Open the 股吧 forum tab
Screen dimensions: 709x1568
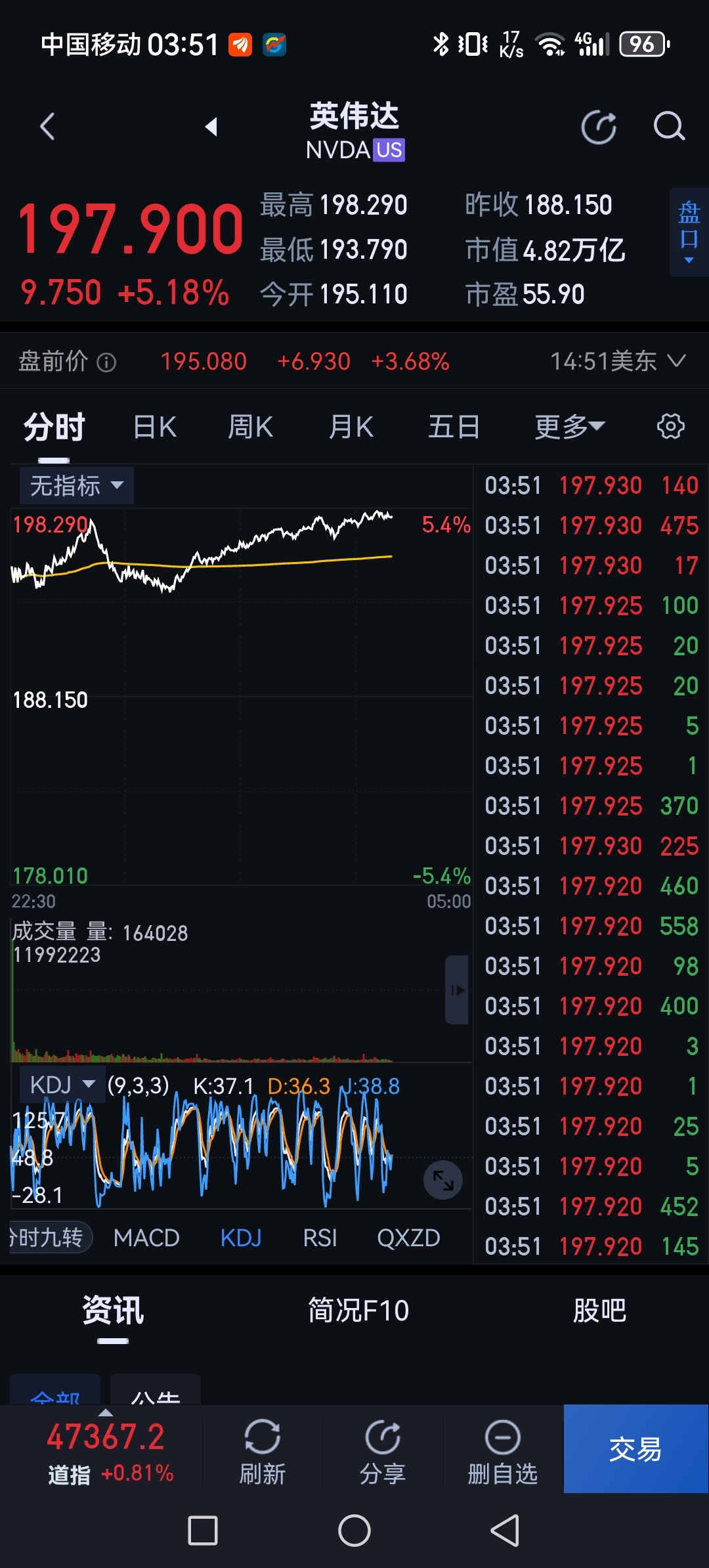coord(599,1311)
